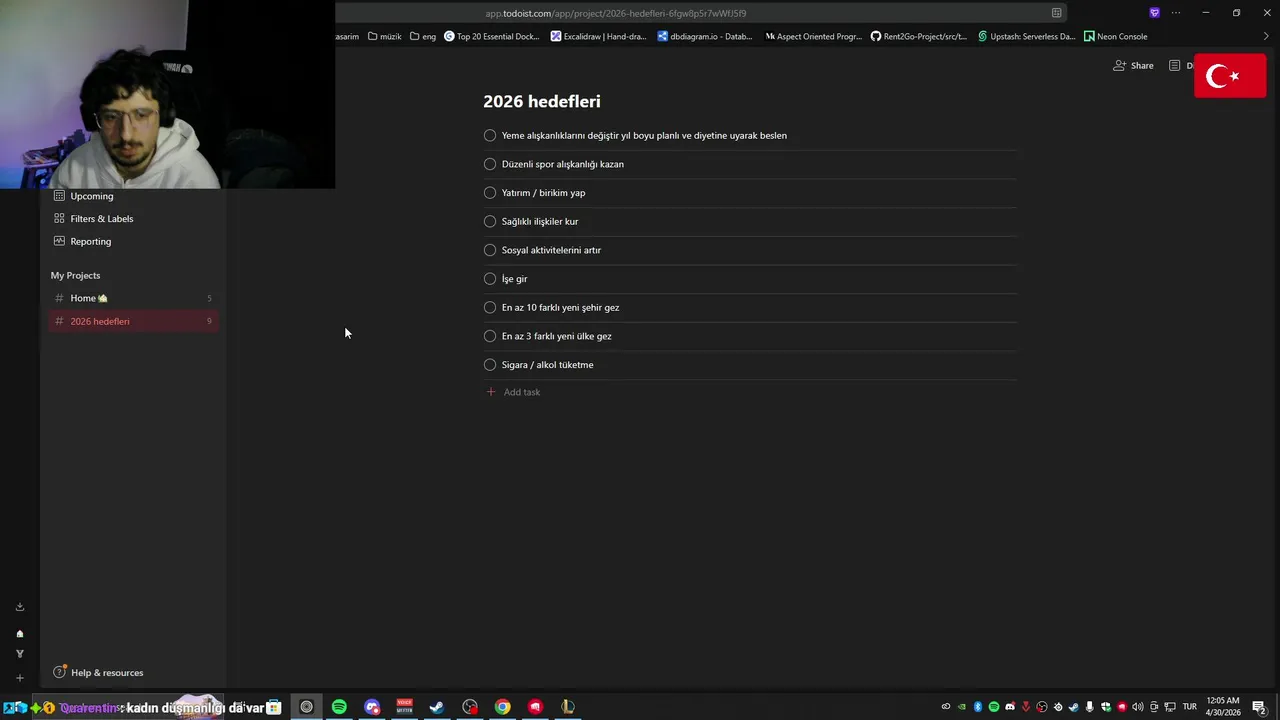Click the Upcoming calendar icon
This screenshot has width=1280, height=720.
pos(59,196)
